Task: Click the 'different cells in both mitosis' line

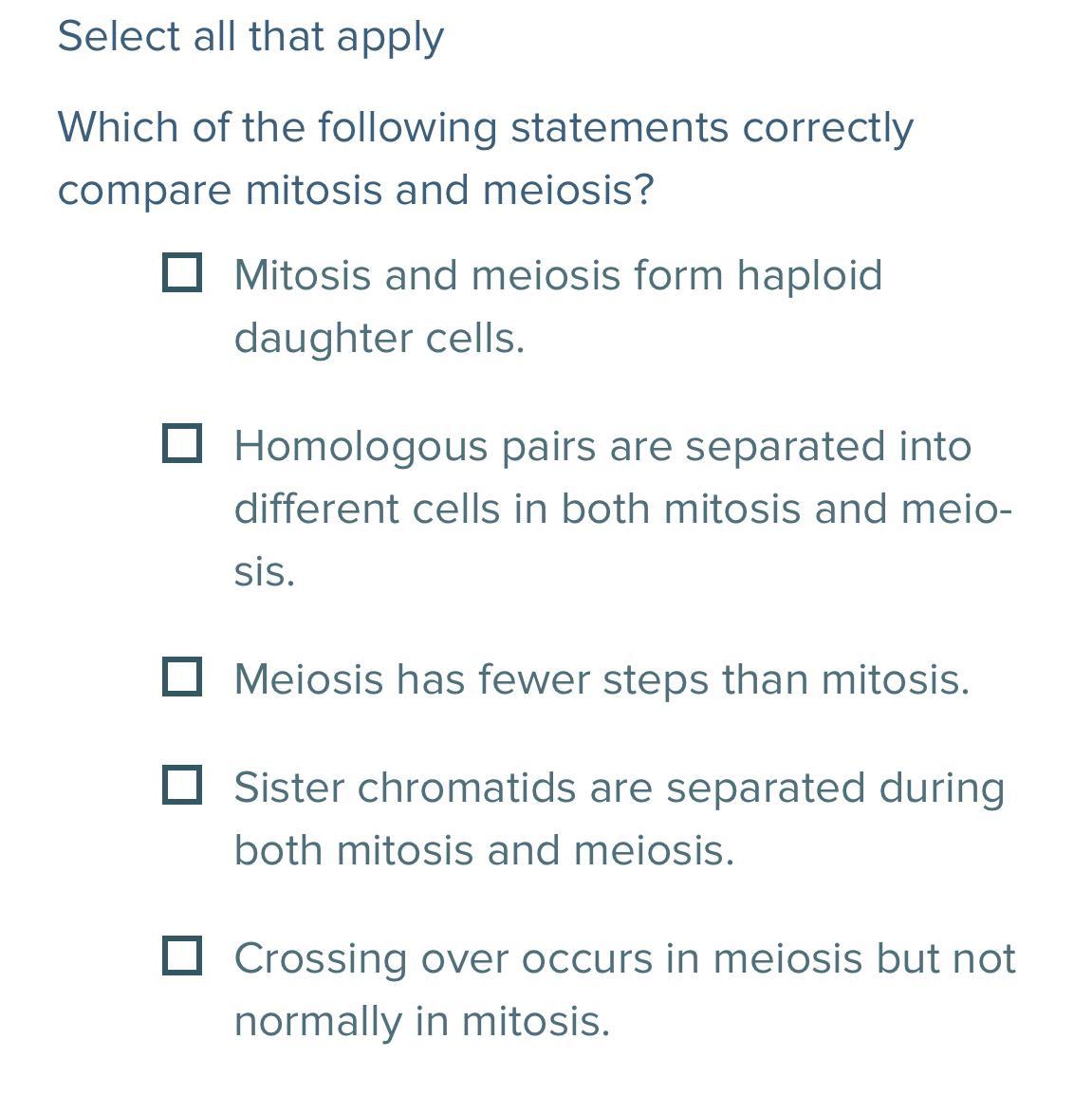Action: point(622,509)
